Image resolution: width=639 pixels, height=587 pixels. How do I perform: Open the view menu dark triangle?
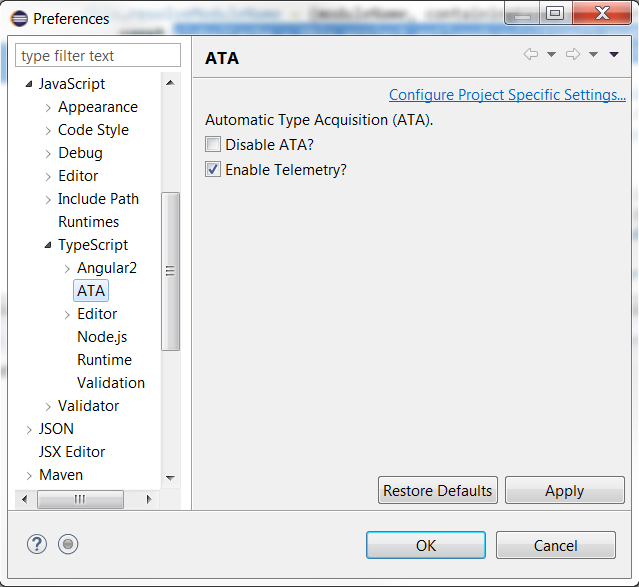point(614,54)
